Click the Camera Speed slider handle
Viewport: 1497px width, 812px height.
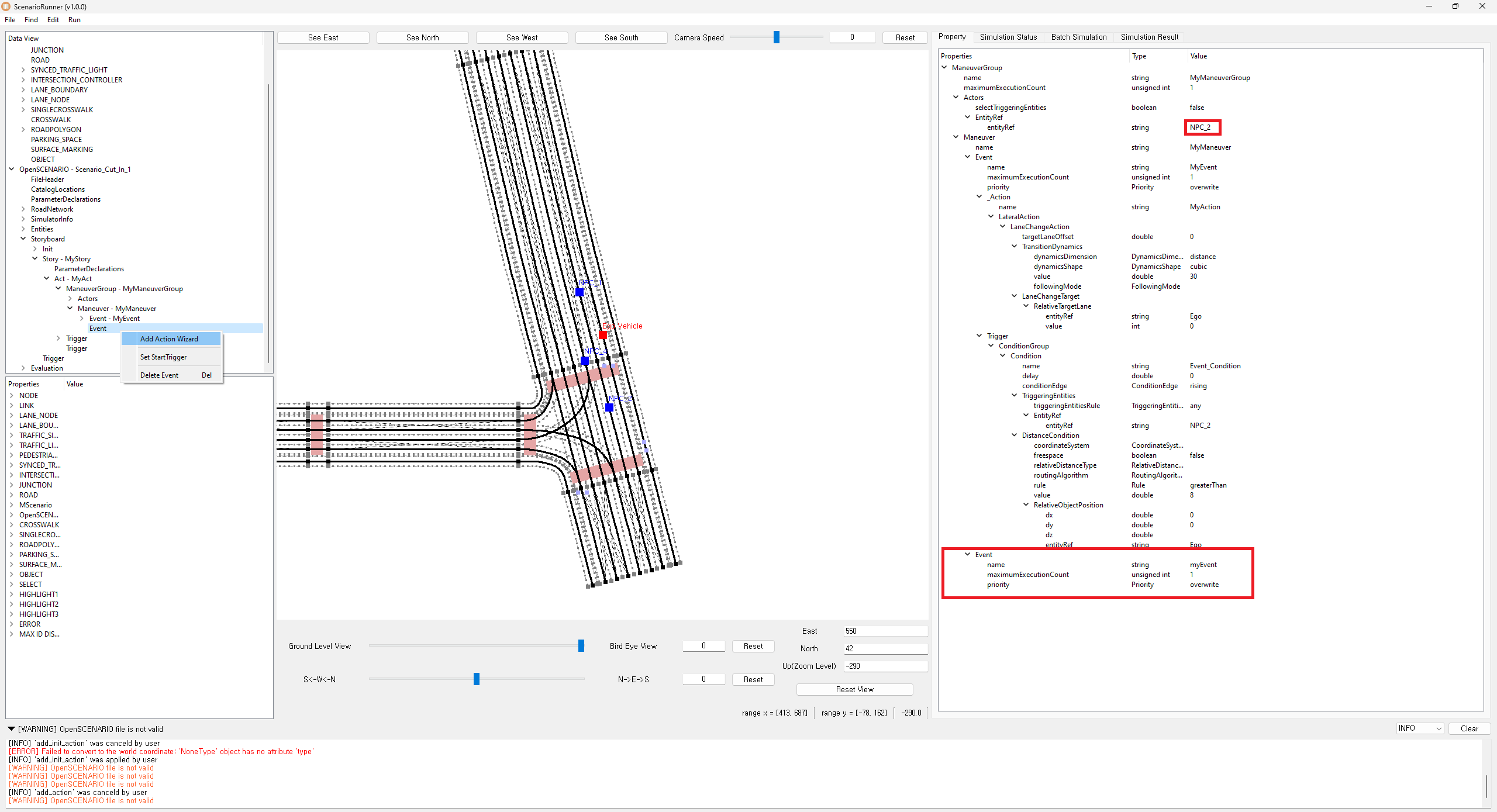coord(777,37)
